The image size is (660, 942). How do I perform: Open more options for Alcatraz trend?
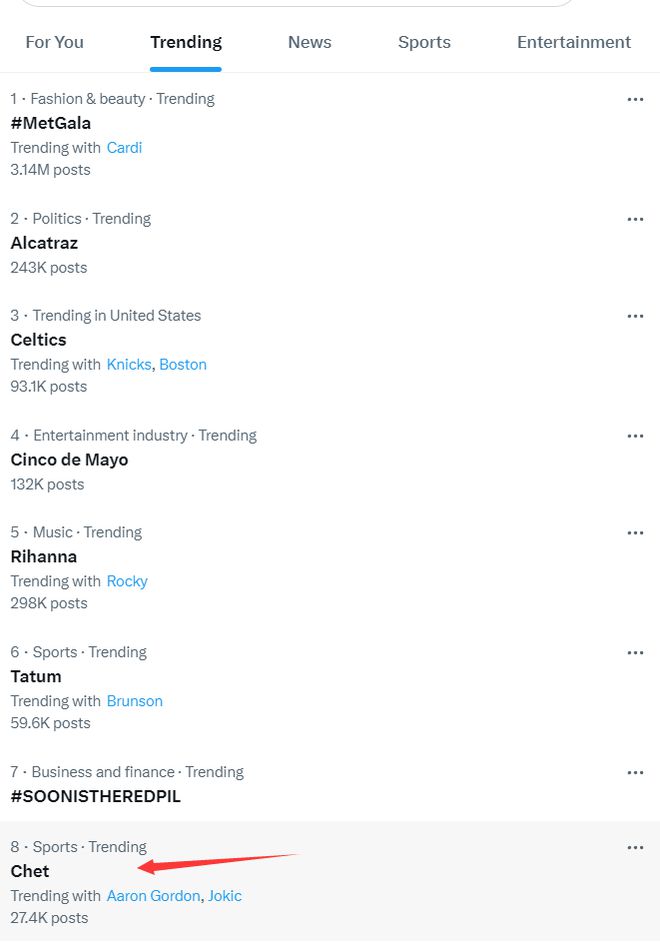pos(635,219)
